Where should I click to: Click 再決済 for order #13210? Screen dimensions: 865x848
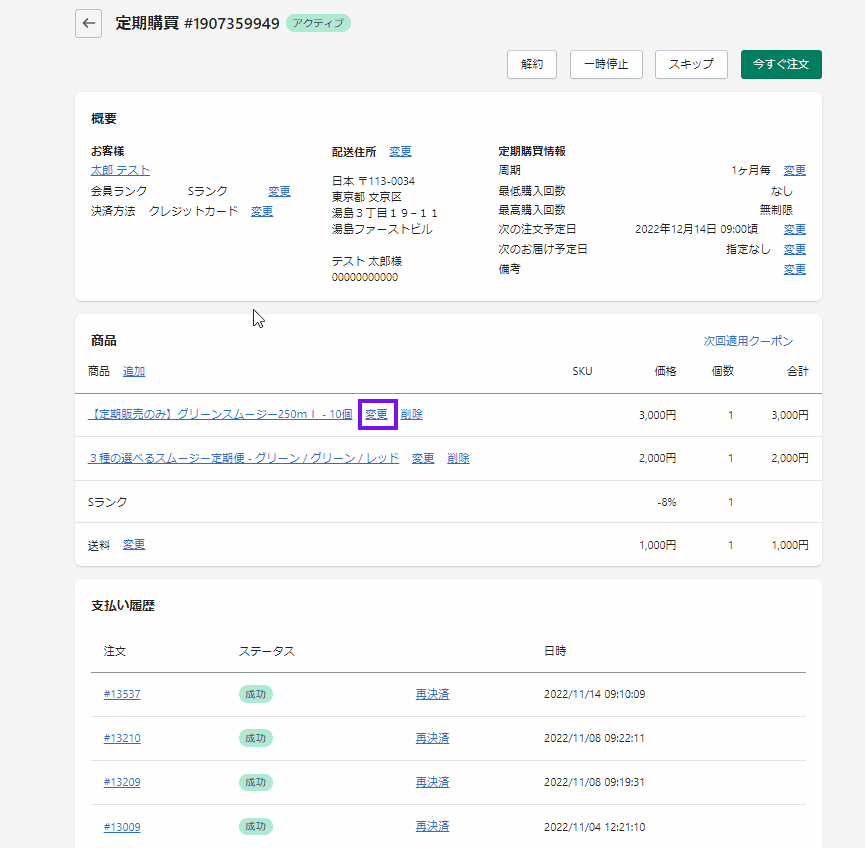click(432, 738)
